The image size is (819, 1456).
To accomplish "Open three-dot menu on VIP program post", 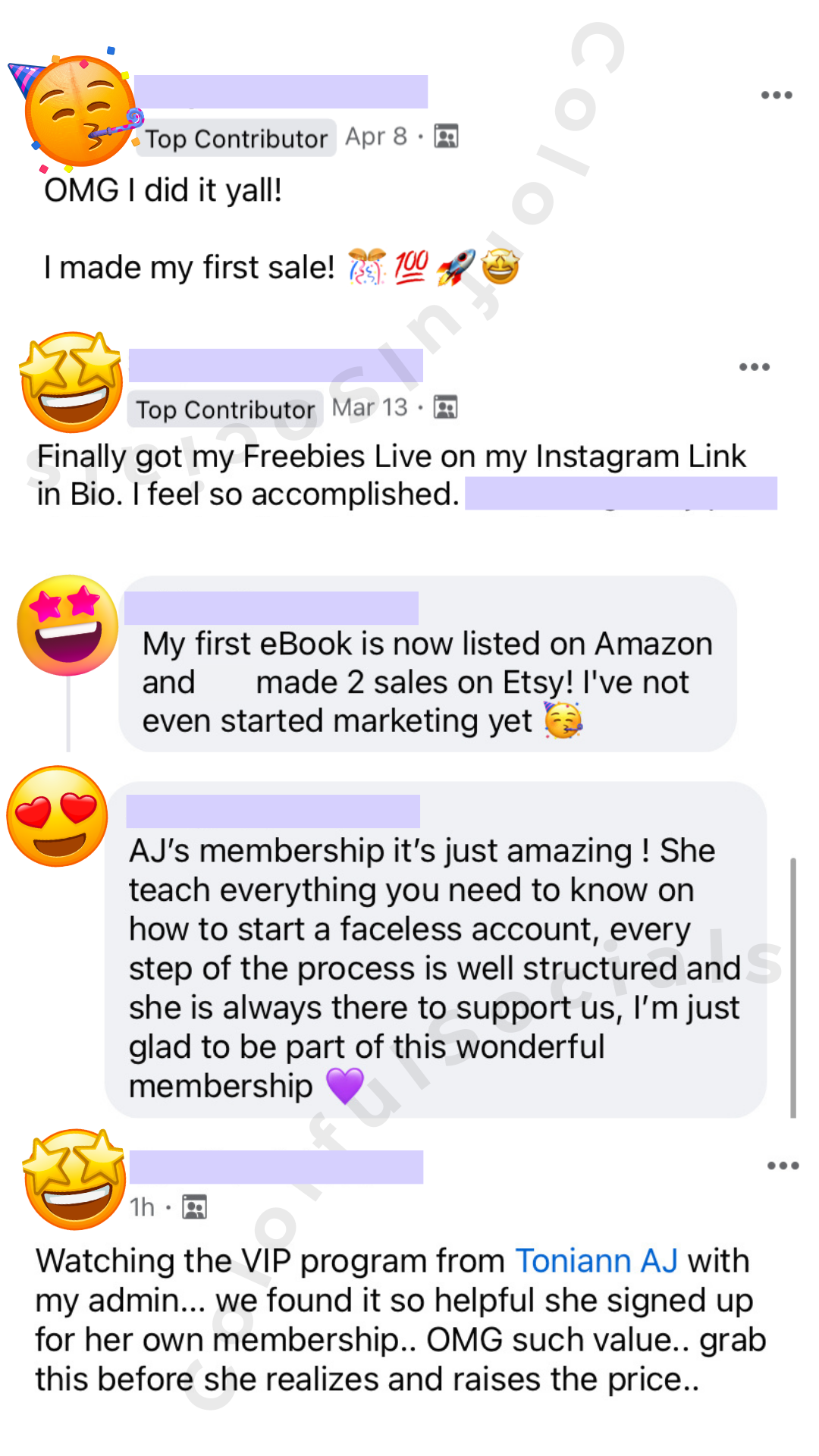I will pyautogui.click(x=783, y=1166).
